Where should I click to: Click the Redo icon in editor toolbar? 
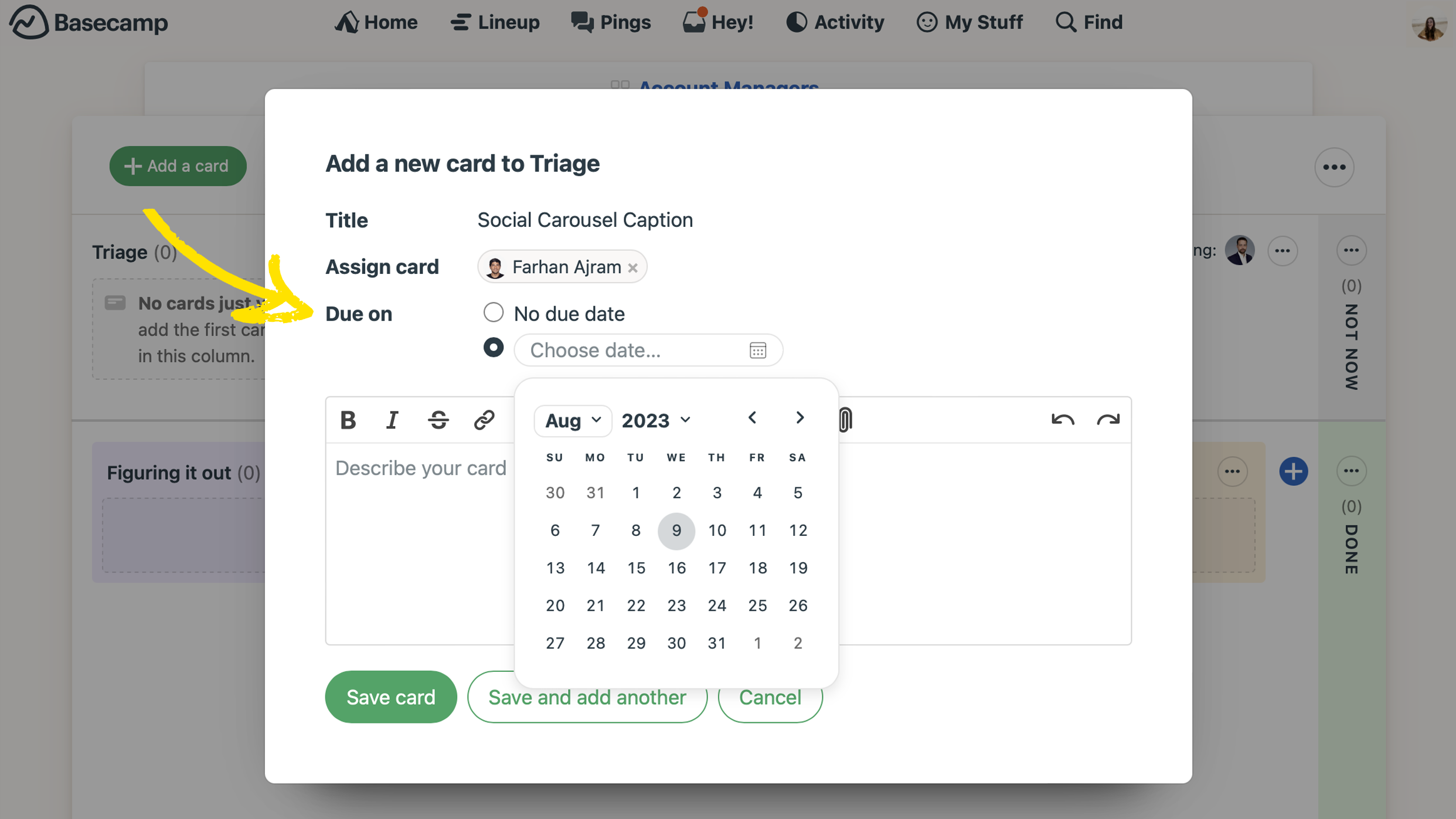(x=1109, y=418)
